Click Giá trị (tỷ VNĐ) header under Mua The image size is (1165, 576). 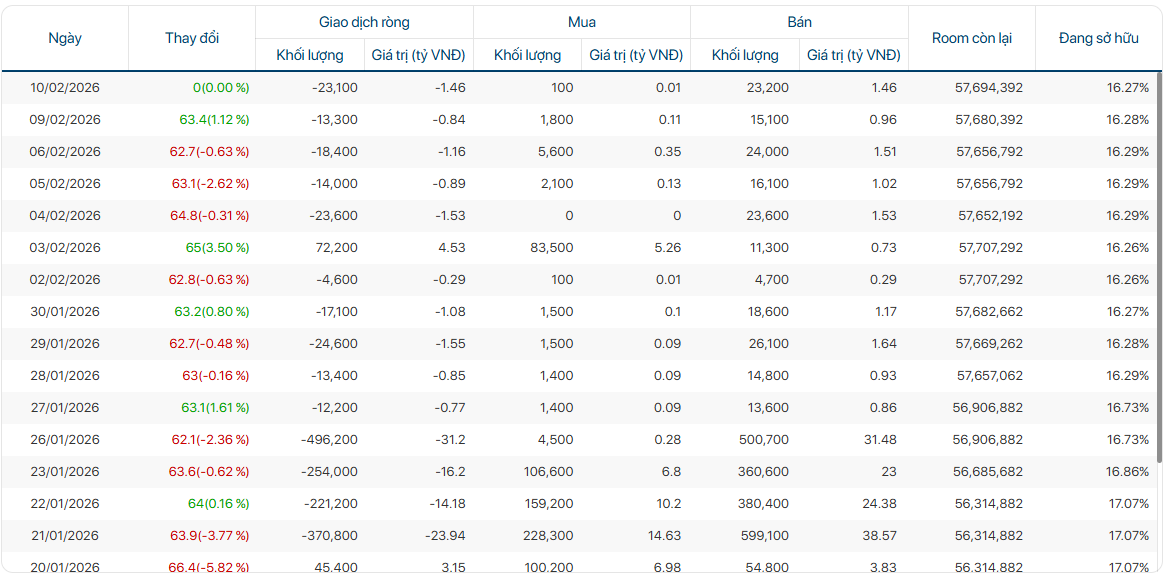pos(636,55)
